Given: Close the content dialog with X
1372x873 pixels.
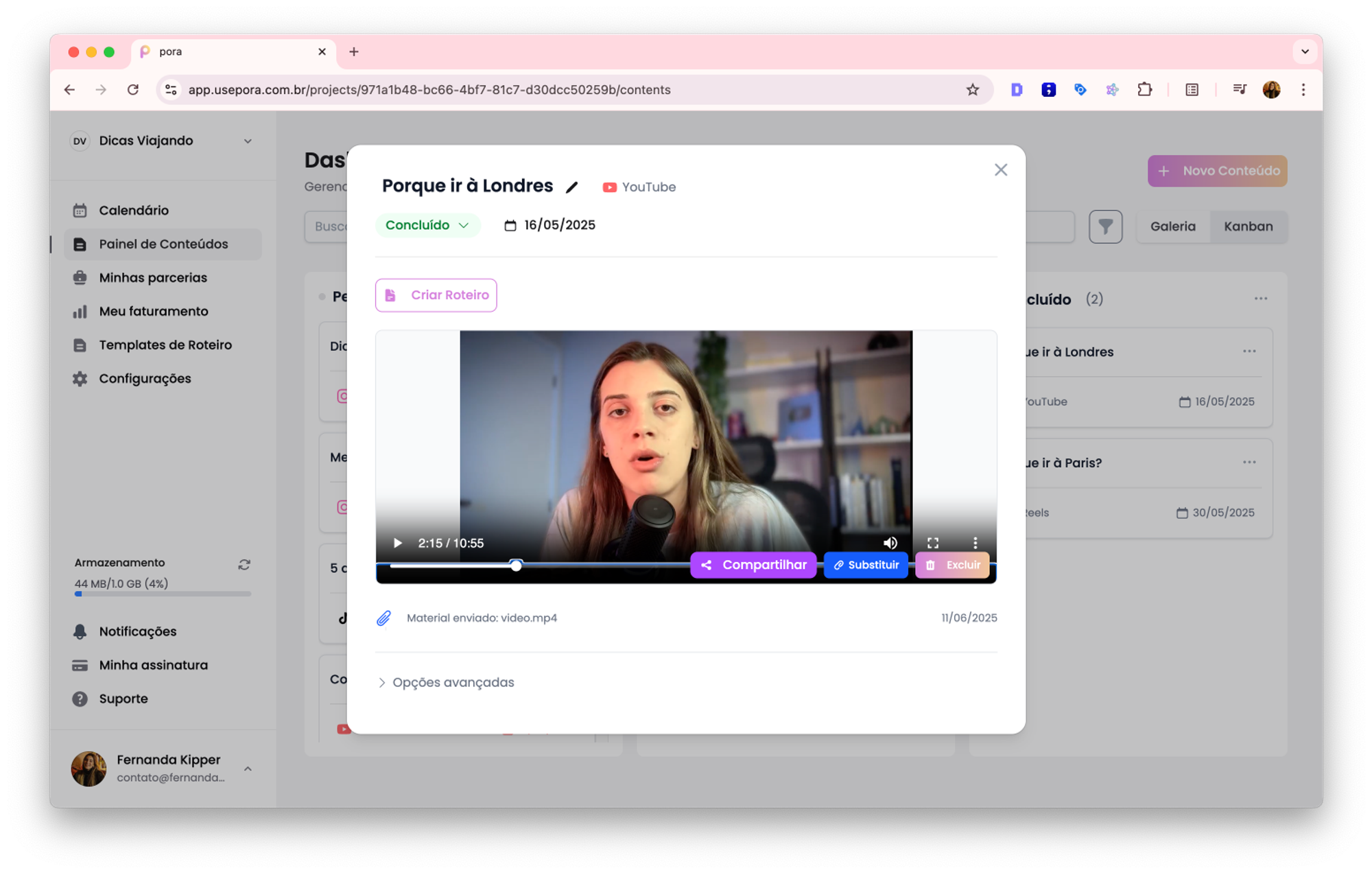Looking at the screenshot, I should point(1000,170).
